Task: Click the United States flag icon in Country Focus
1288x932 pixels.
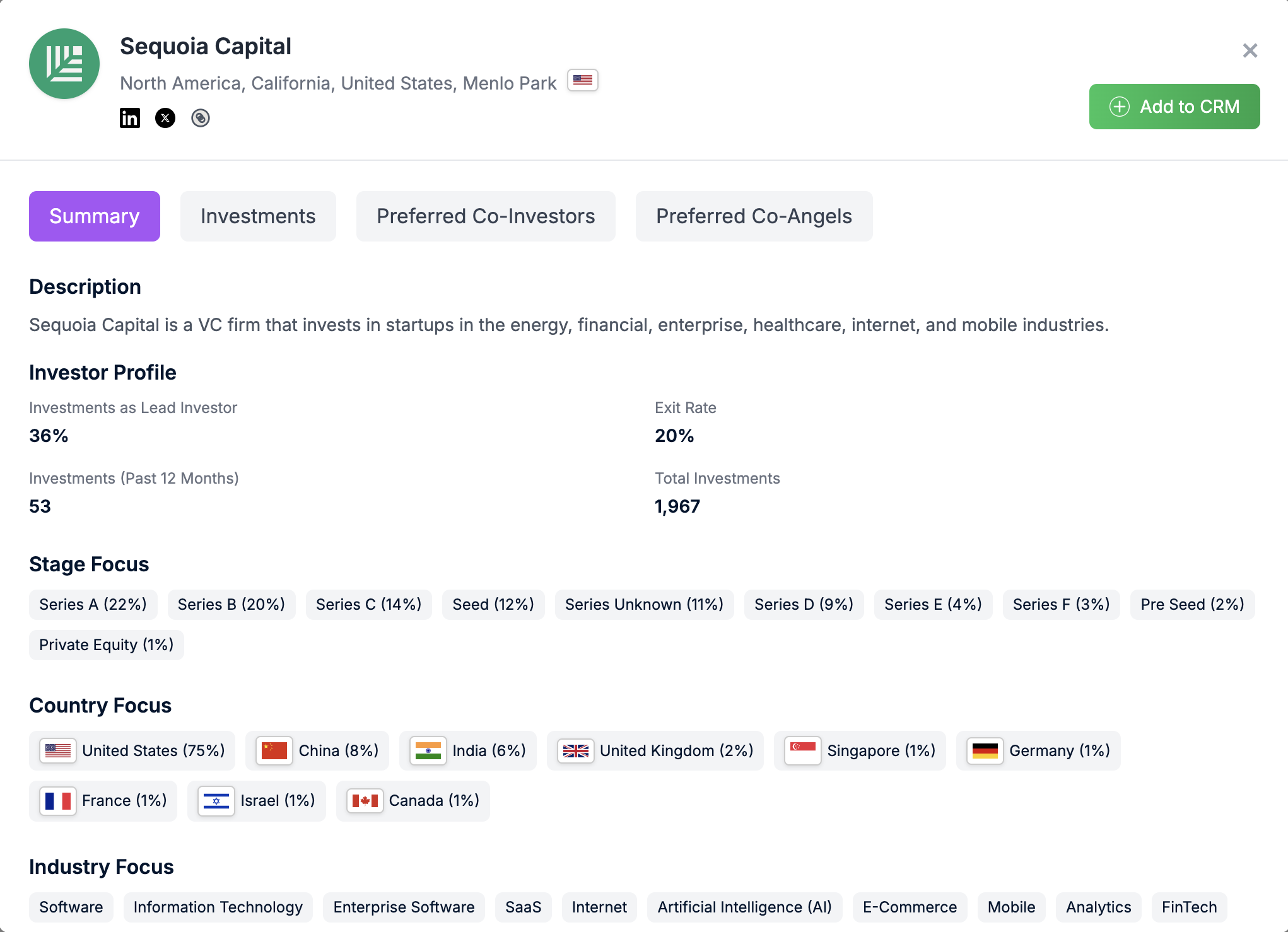Action: tap(58, 751)
